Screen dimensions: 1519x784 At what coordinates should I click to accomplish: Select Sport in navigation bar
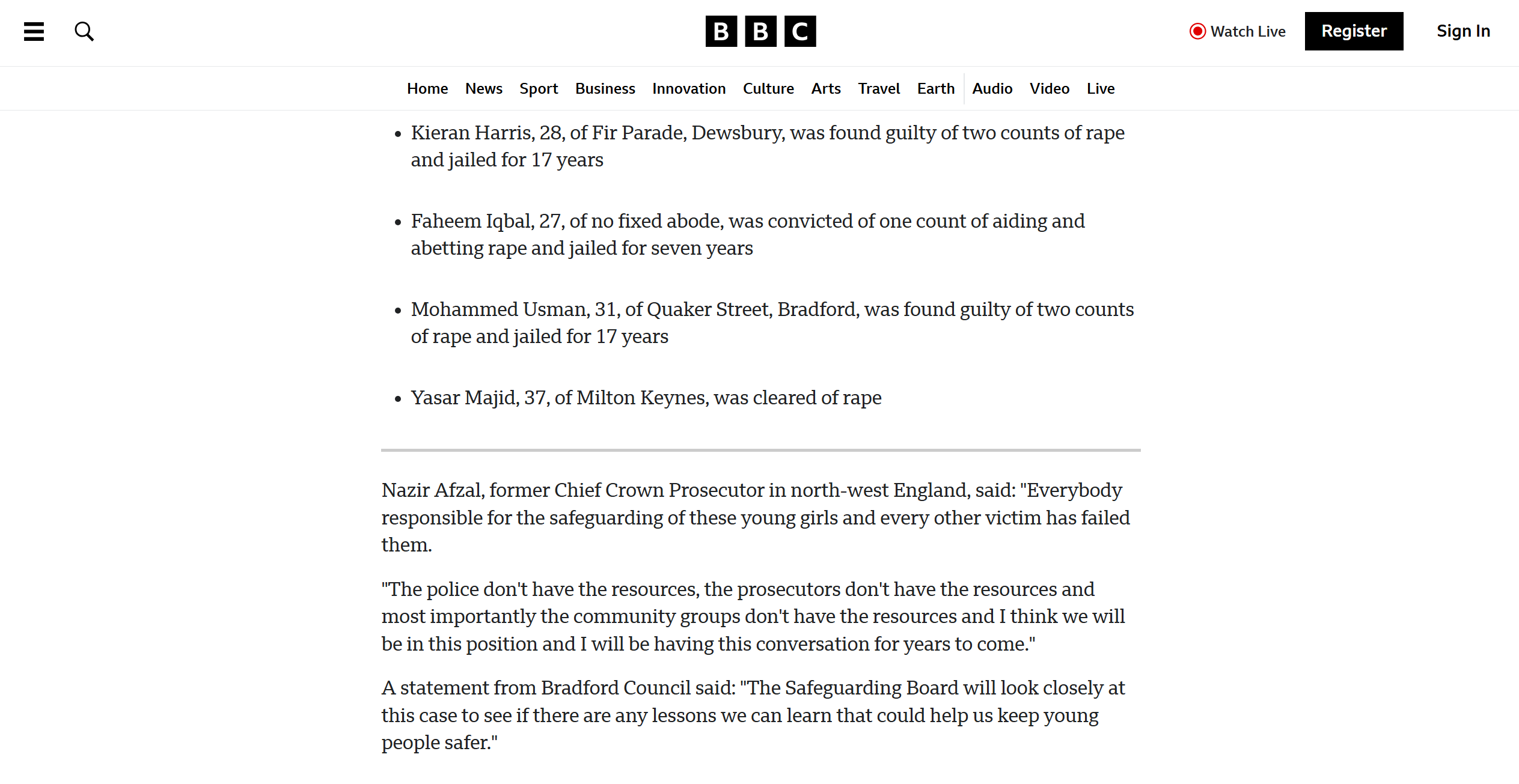tap(539, 89)
